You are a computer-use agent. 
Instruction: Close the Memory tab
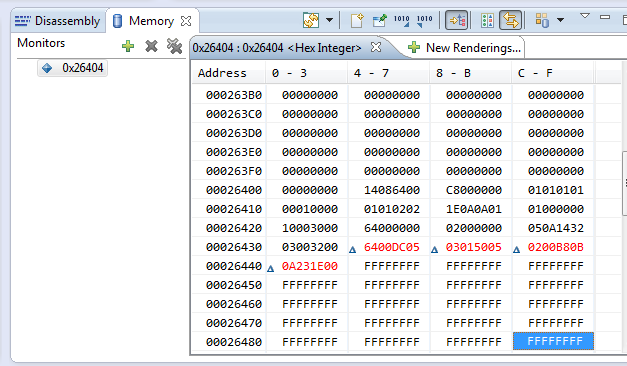(x=186, y=21)
